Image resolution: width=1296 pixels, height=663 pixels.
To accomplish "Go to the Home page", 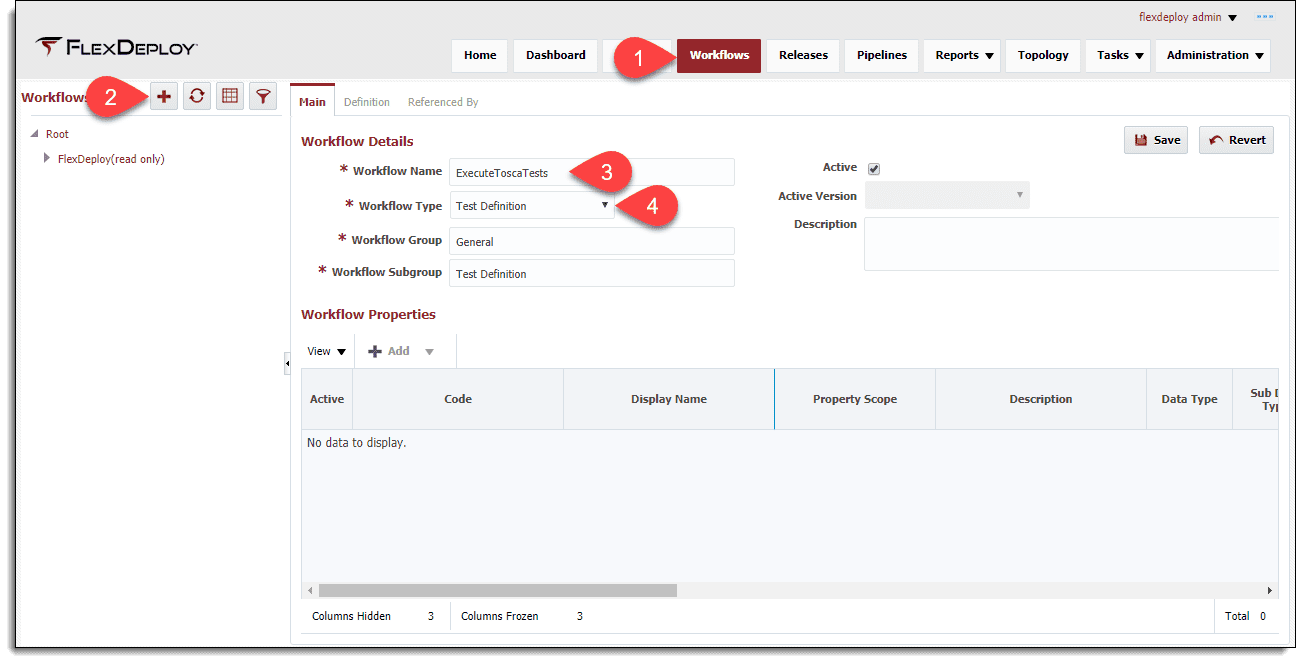I will pos(480,56).
